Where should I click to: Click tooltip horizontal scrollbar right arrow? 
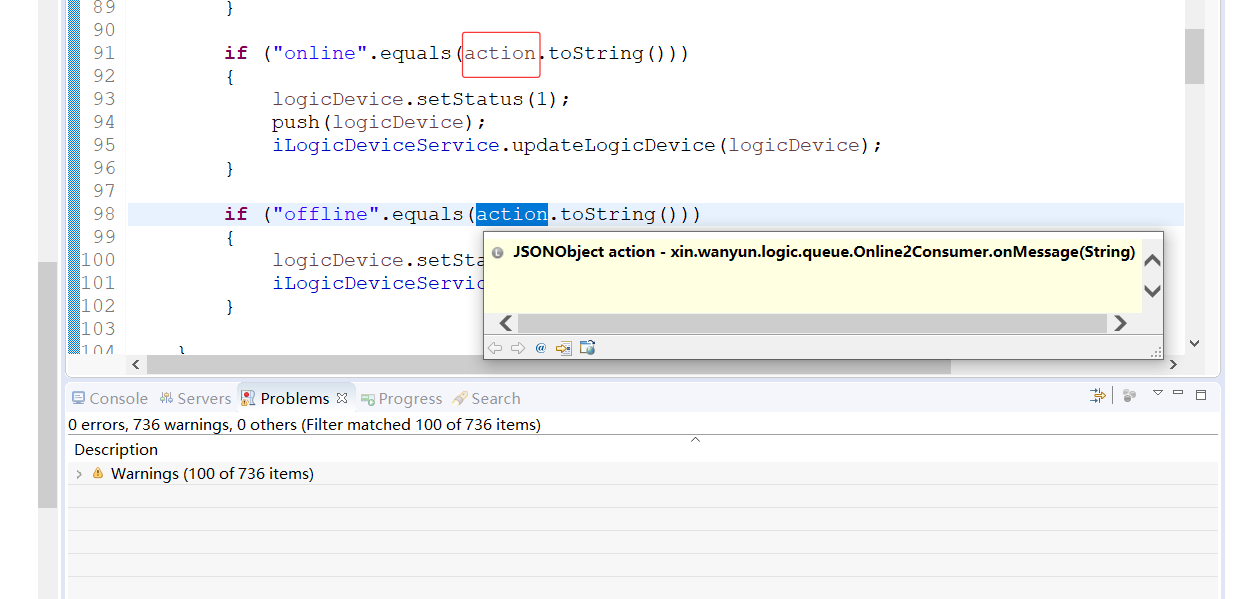pos(1119,323)
